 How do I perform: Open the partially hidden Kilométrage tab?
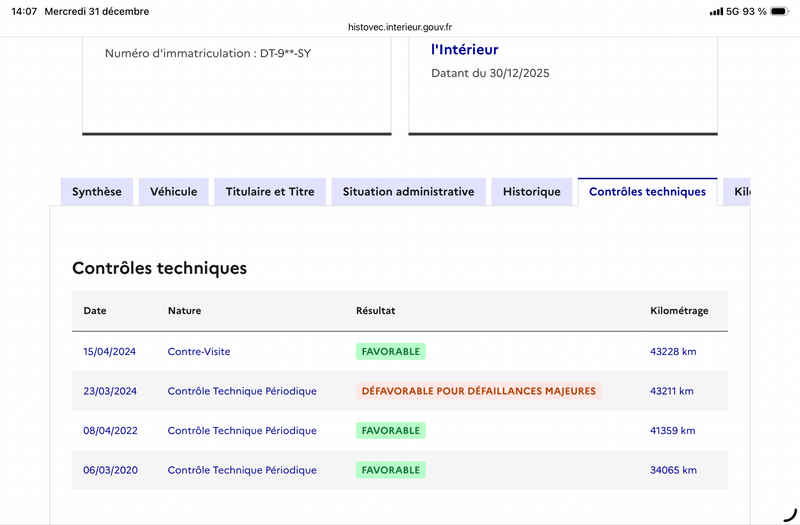point(741,192)
